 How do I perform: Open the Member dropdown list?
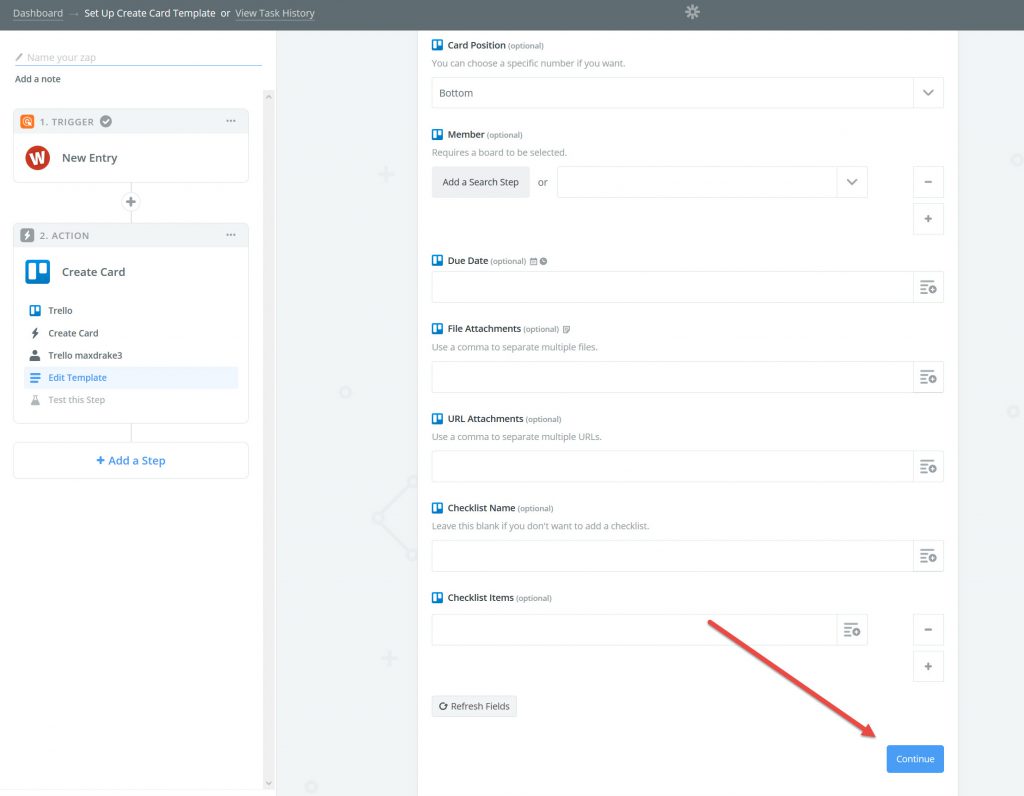pyautogui.click(x=852, y=182)
